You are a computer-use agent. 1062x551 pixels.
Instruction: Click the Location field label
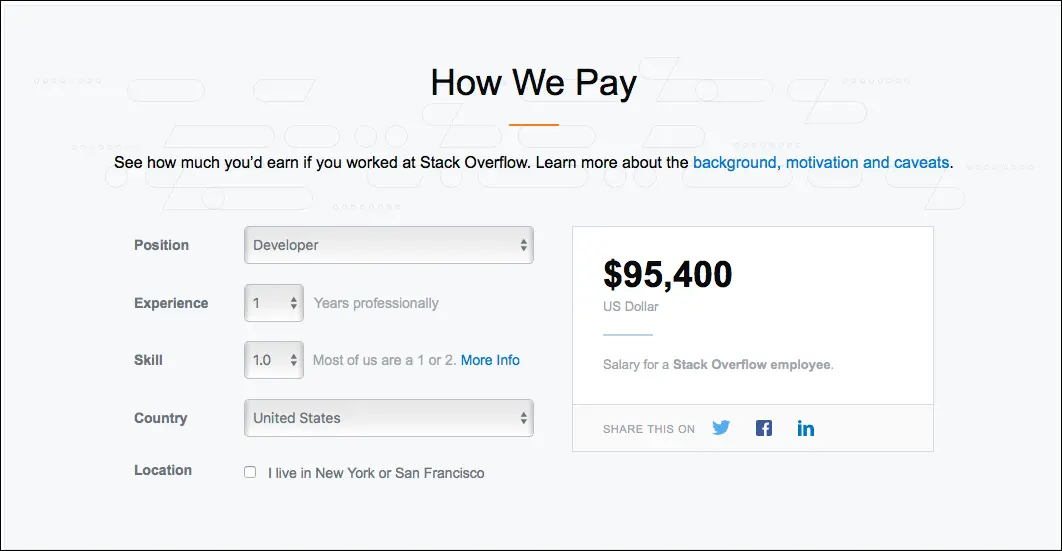[x=162, y=470]
